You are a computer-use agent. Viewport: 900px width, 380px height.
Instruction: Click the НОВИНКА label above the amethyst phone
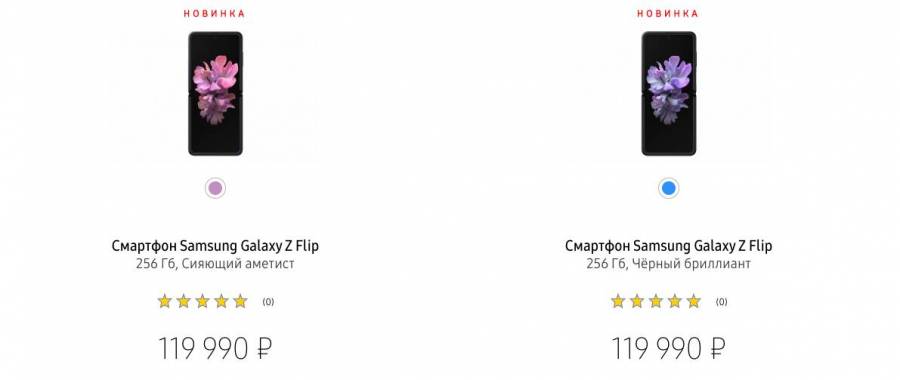tap(215, 13)
